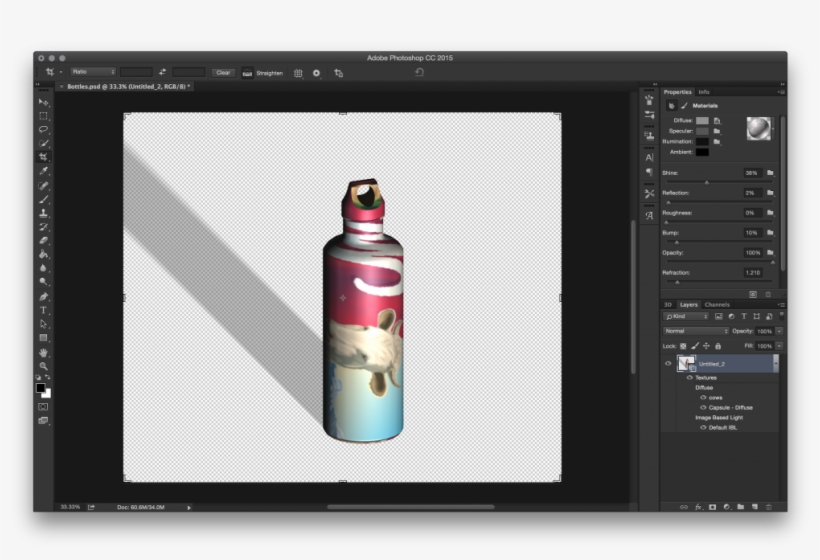820x560 pixels.
Task: Open the Normal blend mode dropdown
Action: (696, 331)
